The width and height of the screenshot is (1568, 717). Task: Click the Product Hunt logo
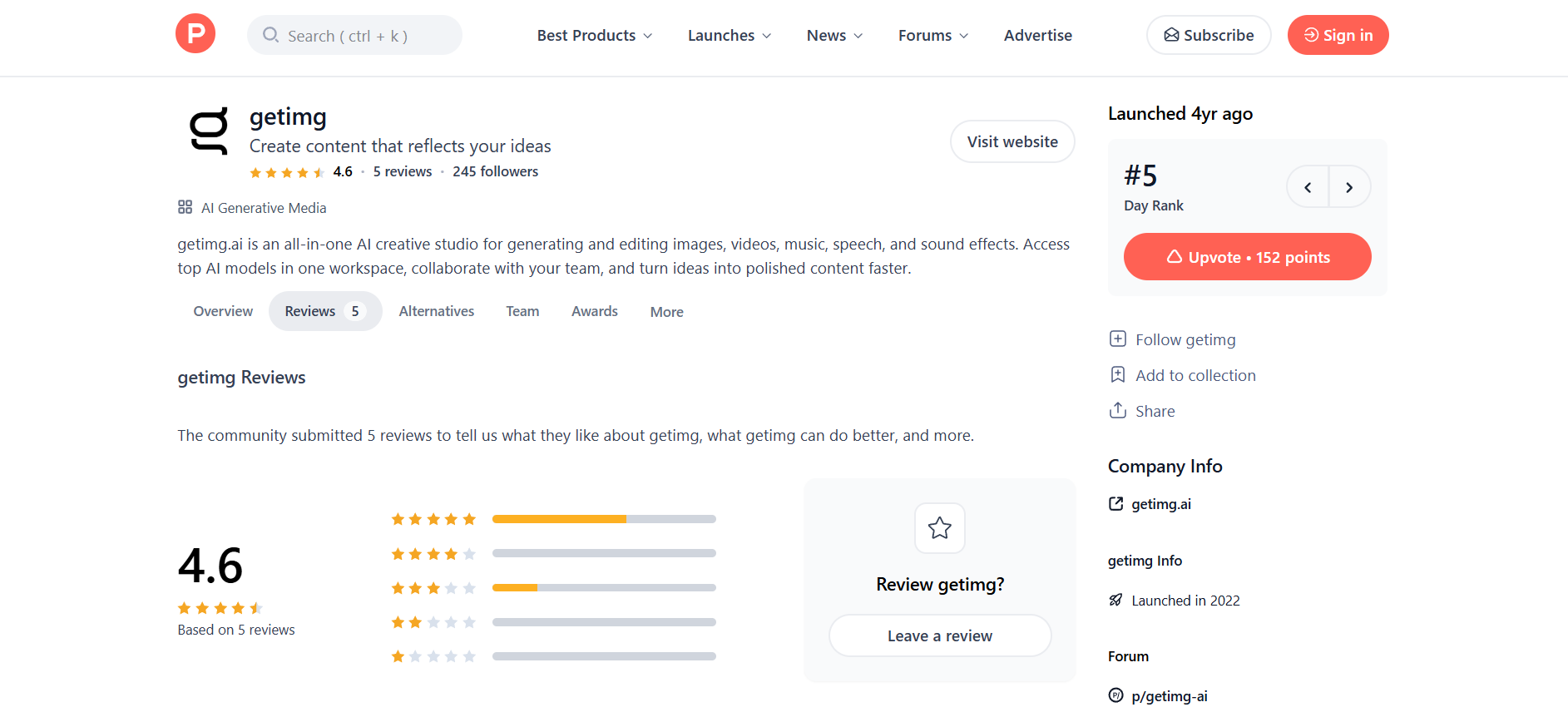click(x=195, y=34)
